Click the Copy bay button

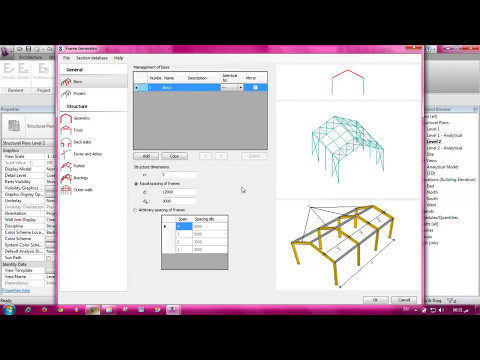pos(174,156)
